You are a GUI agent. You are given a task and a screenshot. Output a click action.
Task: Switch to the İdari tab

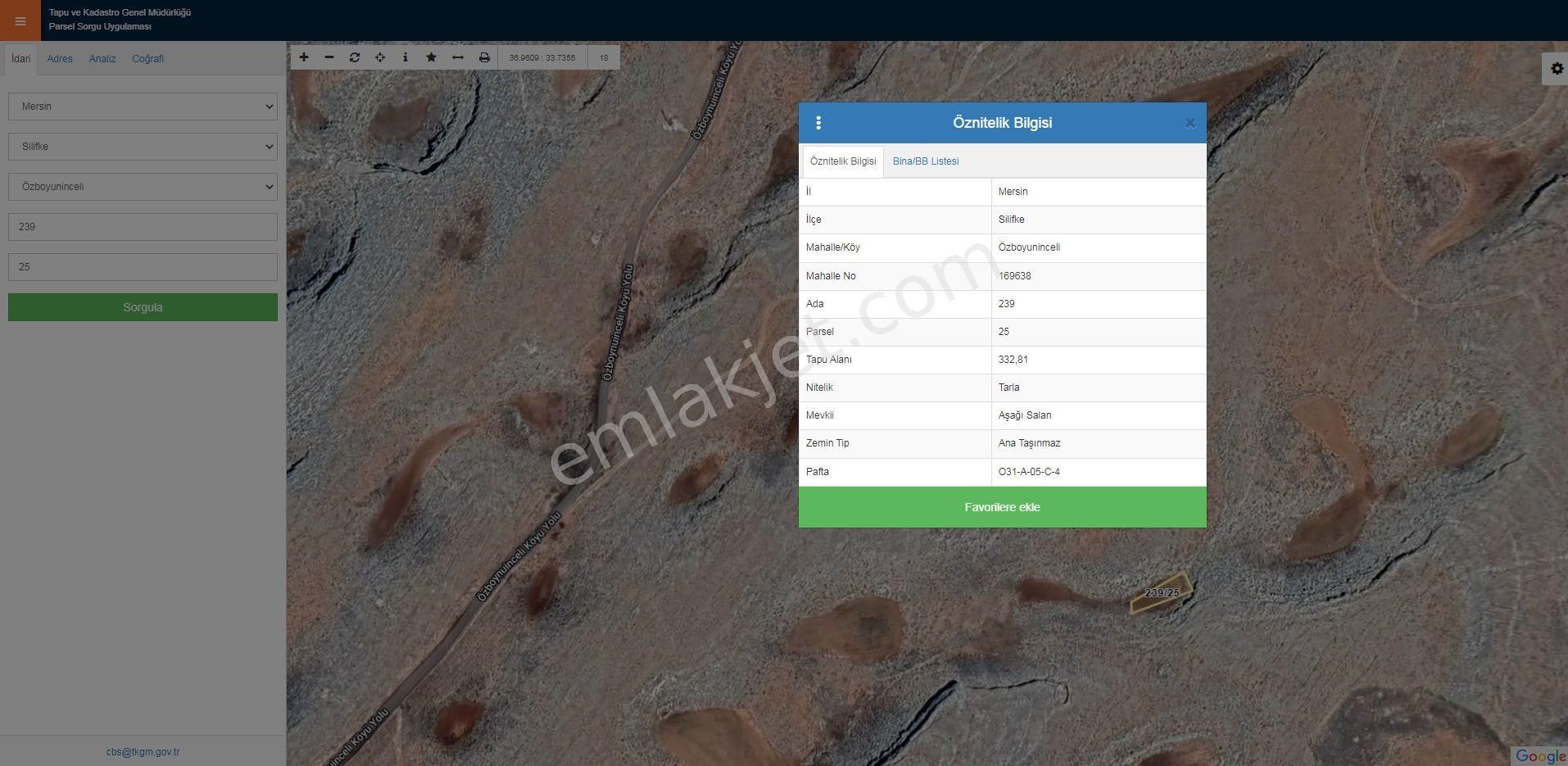pos(21,59)
